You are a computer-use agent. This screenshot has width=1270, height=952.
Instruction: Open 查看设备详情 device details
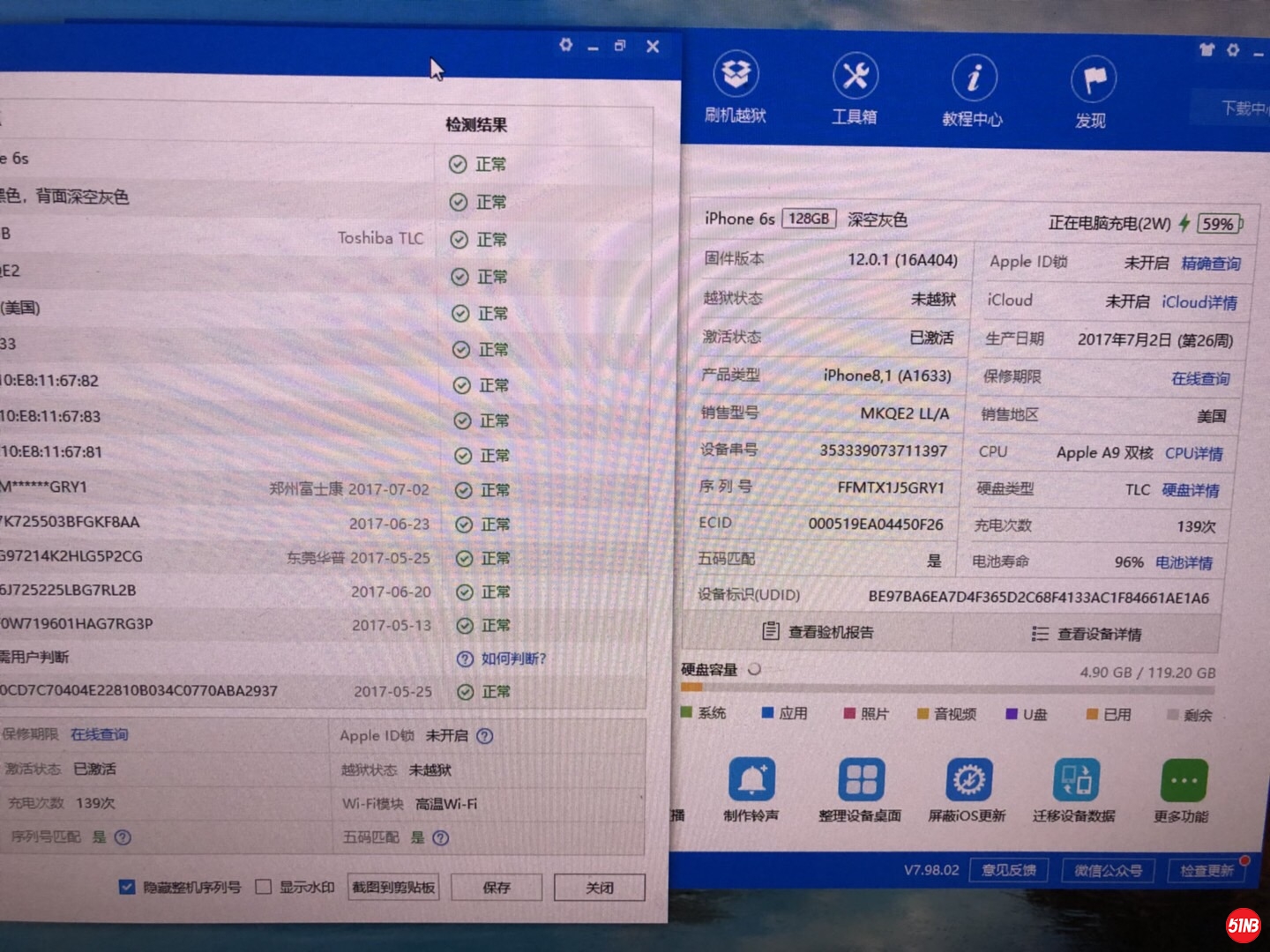pos(1087,634)
